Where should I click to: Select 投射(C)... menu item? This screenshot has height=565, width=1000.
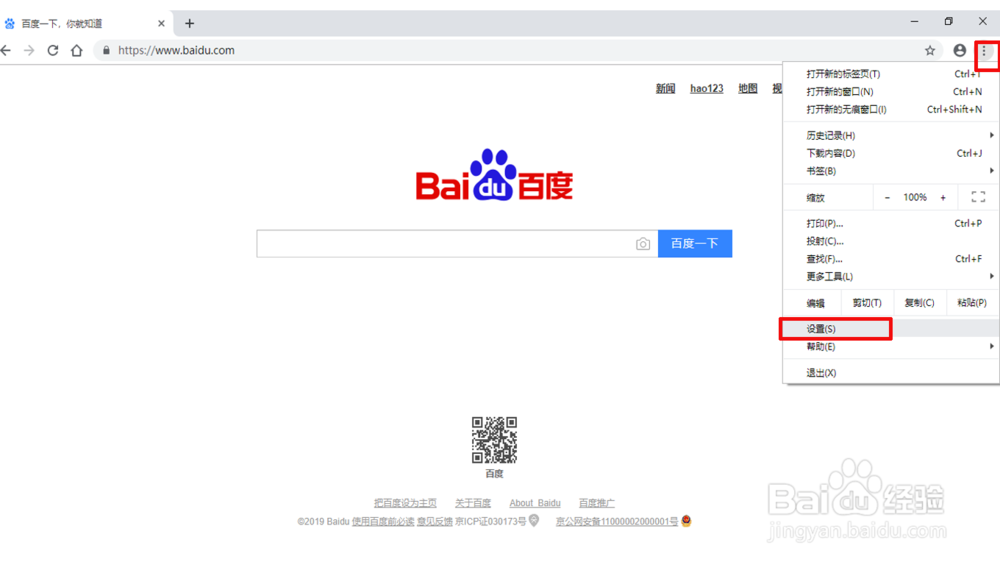[x=892, y=241]
